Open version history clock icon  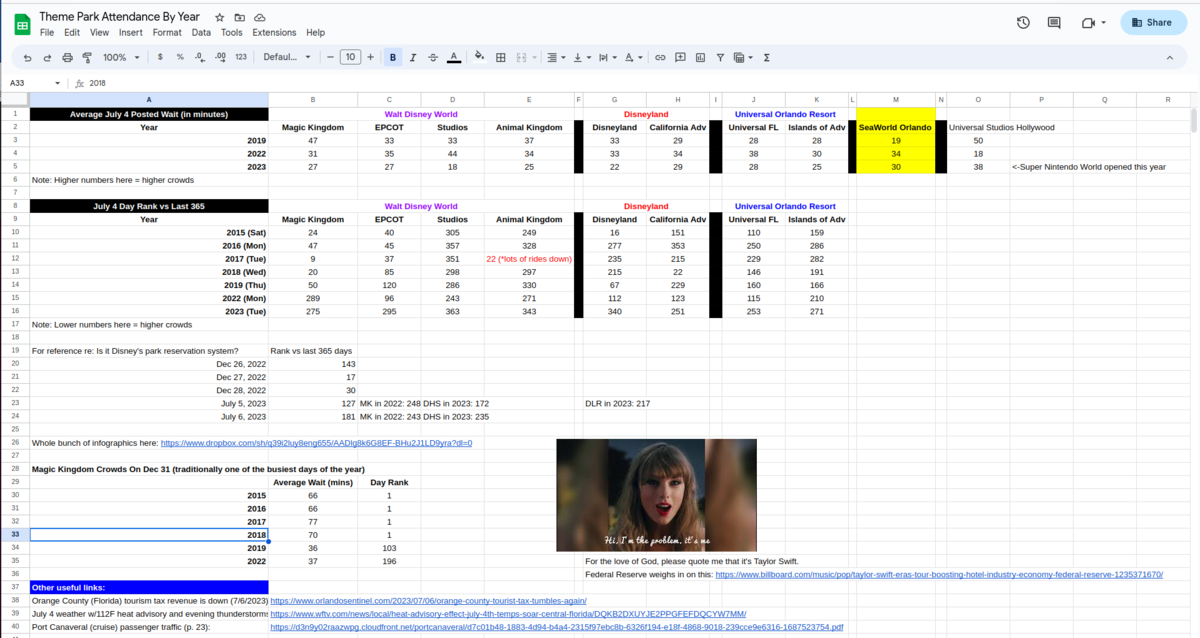1023,22
